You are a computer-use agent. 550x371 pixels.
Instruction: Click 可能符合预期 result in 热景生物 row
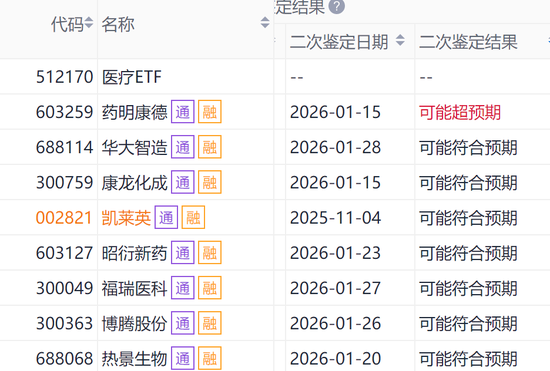pyautogui.click(x=468, y=359)
